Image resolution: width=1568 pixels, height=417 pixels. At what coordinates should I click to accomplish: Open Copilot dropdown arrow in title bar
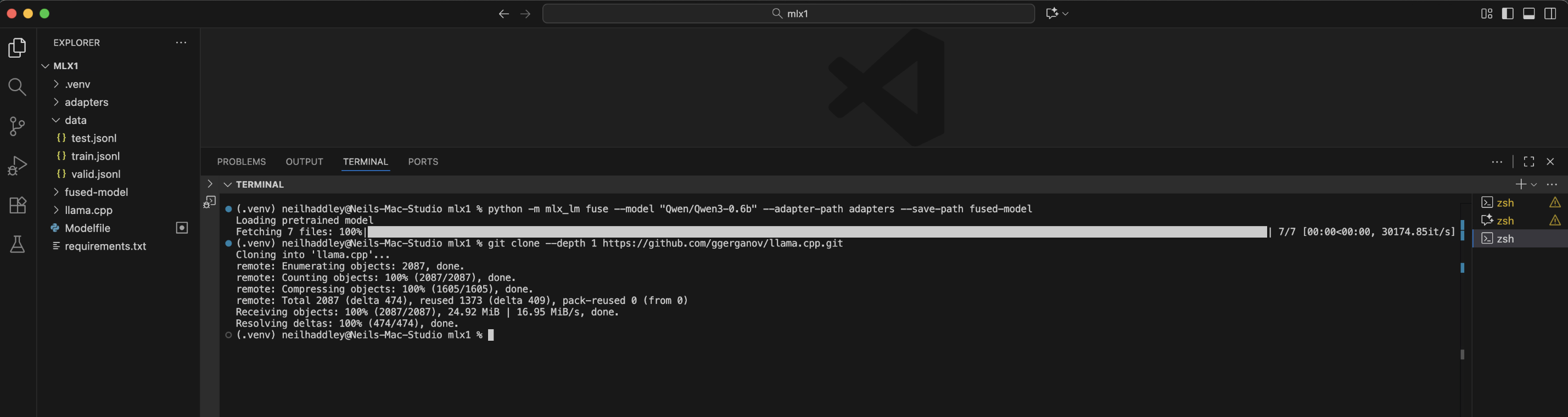coord(1065,13)
